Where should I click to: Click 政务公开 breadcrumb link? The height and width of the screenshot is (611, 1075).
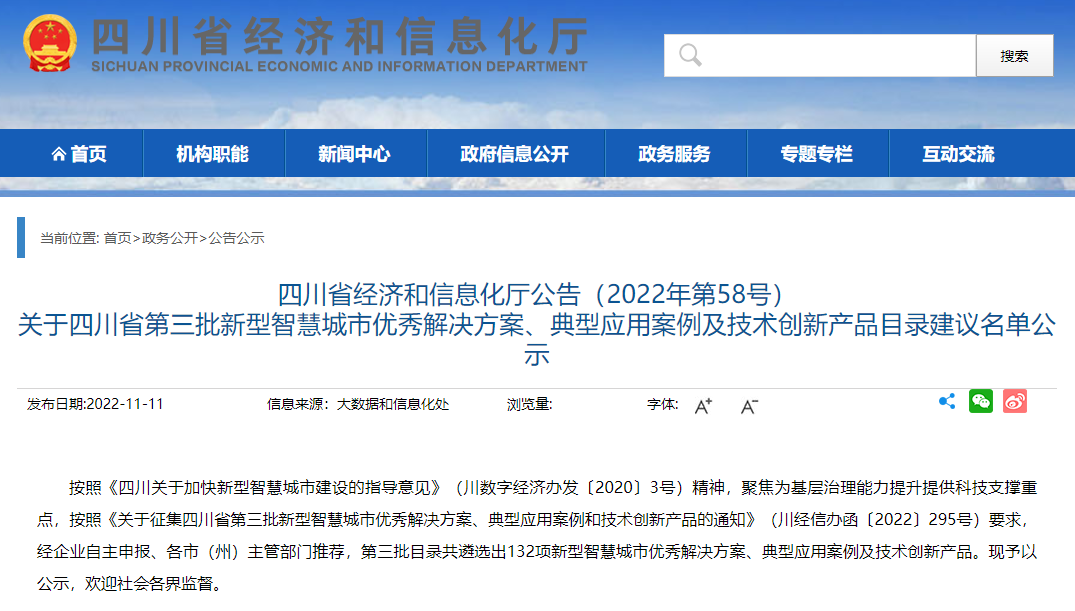click(x=169, y=238)
